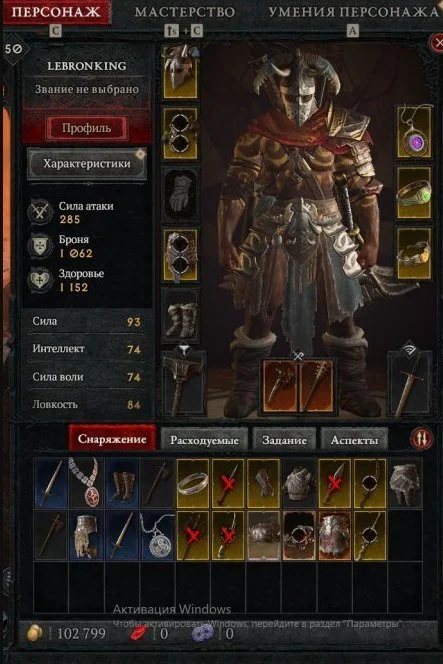Select the chest armor in inventory

pos(299,483)
